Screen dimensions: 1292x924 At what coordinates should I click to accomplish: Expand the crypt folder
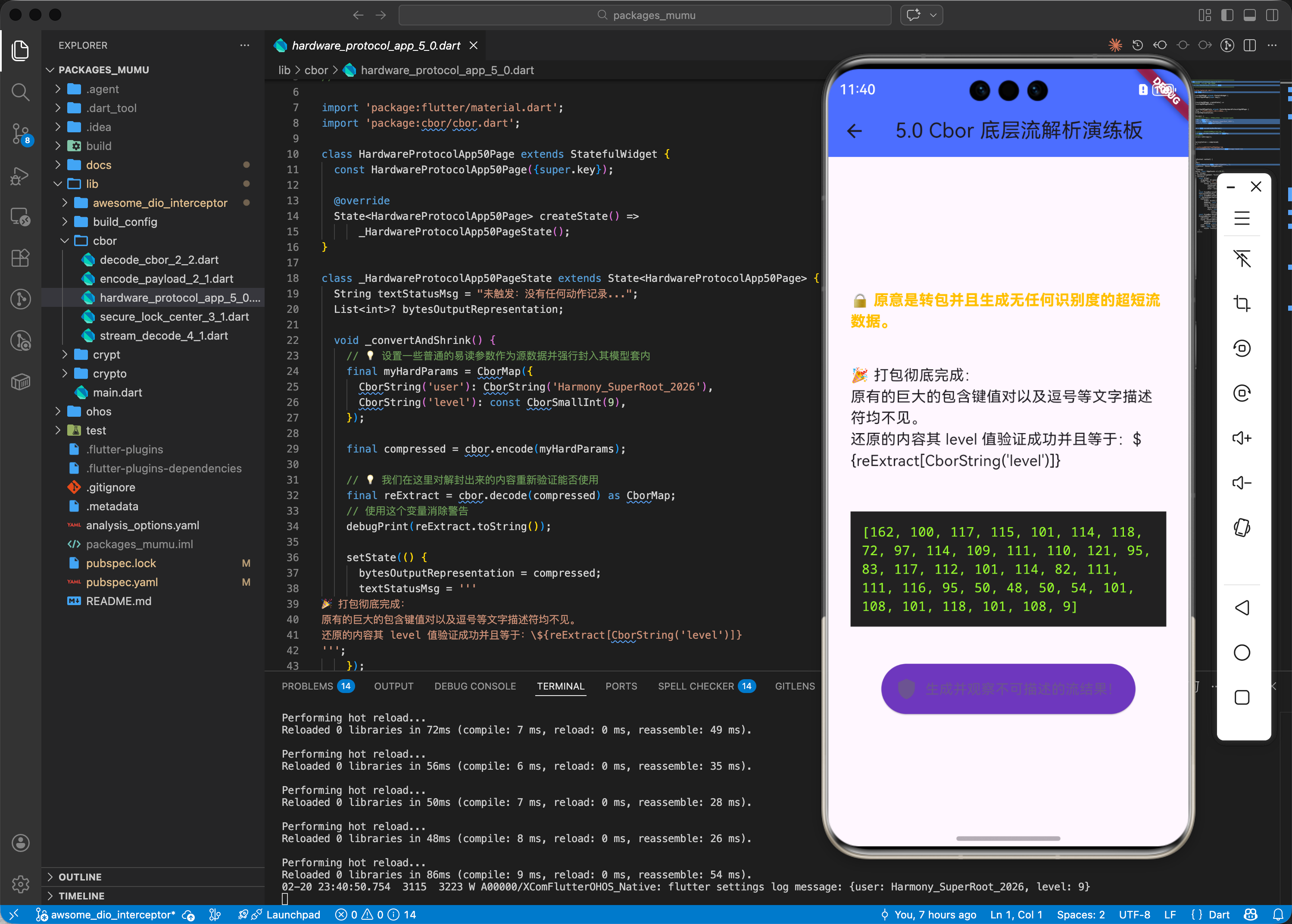[x=106, y=354]
